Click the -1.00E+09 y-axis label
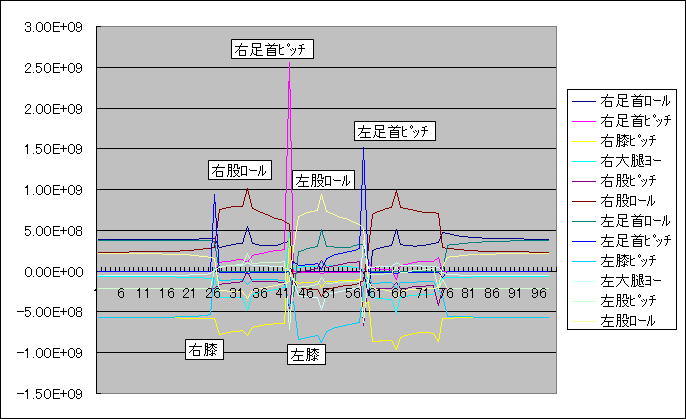 pyautogui.click(x=49, y=353)
